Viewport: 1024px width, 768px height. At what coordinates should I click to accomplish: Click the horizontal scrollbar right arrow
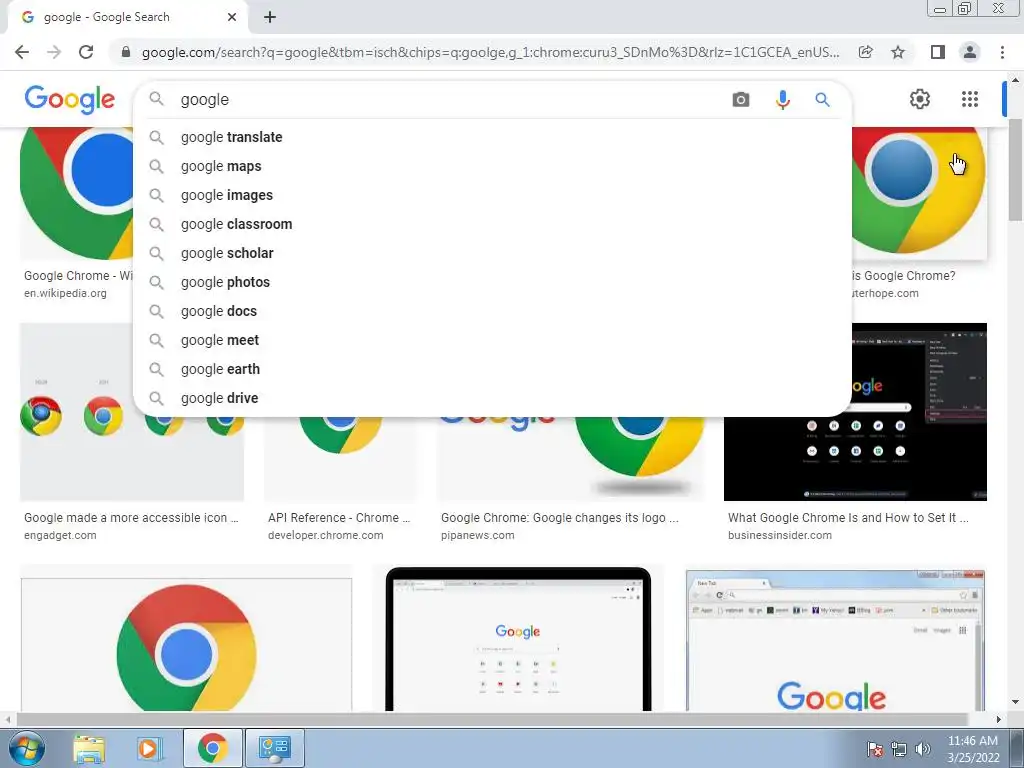click(x=999, y=719)
